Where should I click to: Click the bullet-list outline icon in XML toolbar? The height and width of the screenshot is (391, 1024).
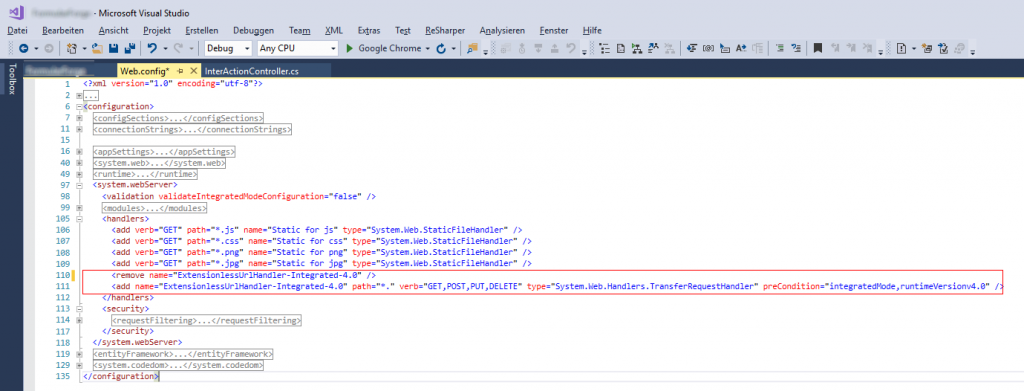(605, 48)
